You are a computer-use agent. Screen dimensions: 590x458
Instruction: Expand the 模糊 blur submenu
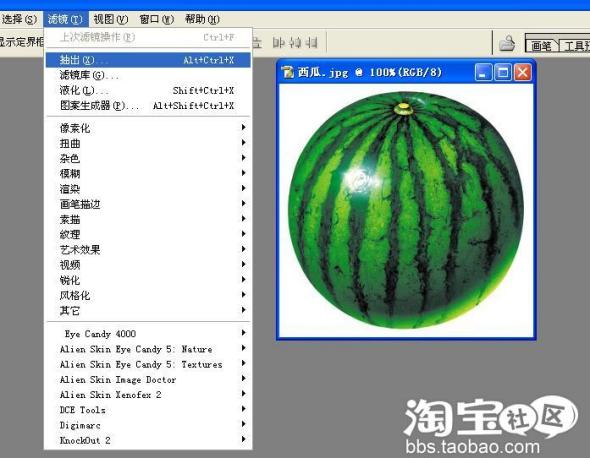[x=148, y=173]
